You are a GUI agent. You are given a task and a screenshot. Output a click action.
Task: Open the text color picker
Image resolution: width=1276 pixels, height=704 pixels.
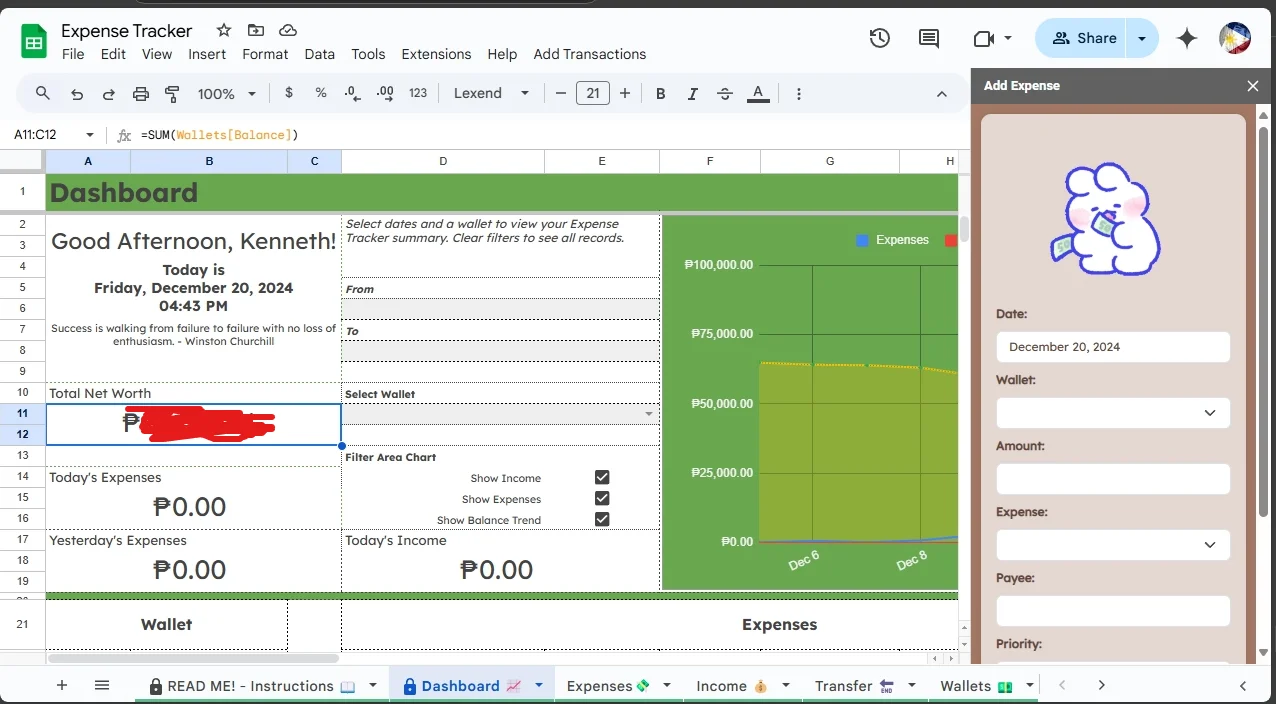pos(758,93)
